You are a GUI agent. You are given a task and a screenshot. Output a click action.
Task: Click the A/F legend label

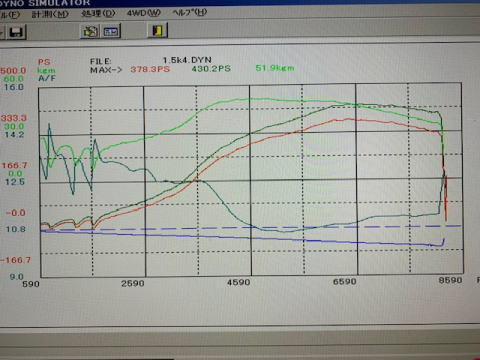(x=47, y=78)
